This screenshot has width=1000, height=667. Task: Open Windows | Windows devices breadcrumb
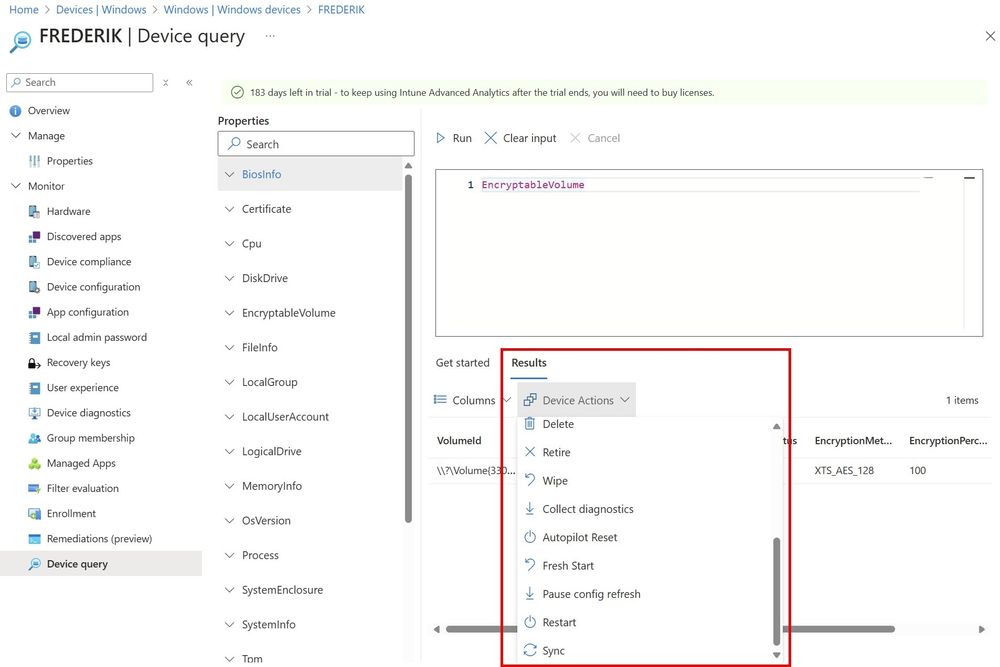pos(232,10)
